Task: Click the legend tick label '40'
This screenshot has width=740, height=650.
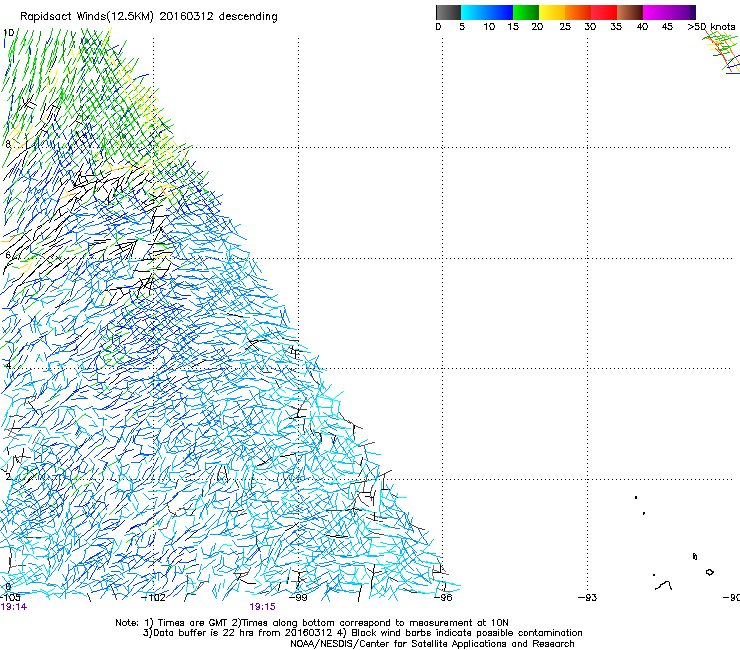Action: click(642, 27)
